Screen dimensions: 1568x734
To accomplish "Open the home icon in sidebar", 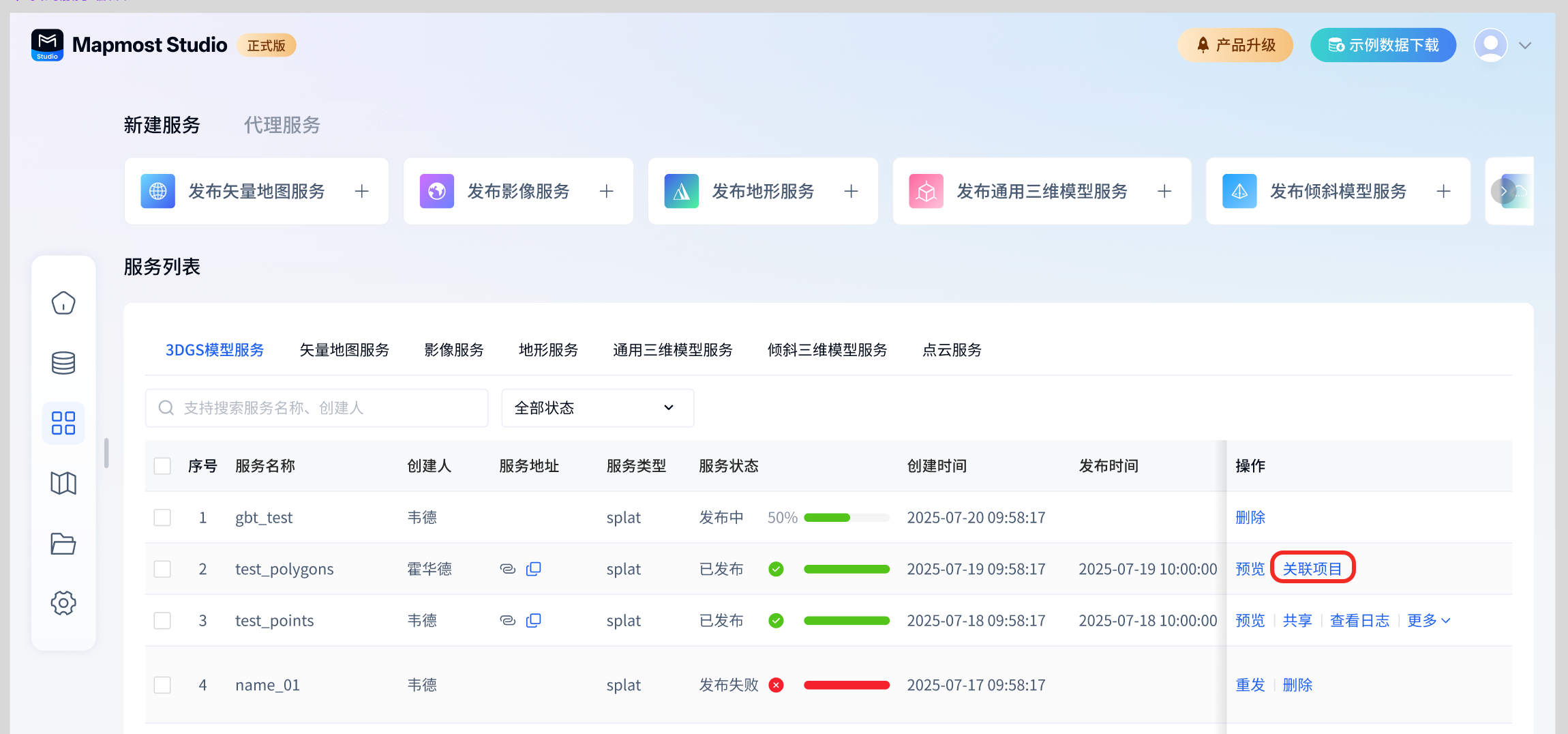I will coord(63,303).
